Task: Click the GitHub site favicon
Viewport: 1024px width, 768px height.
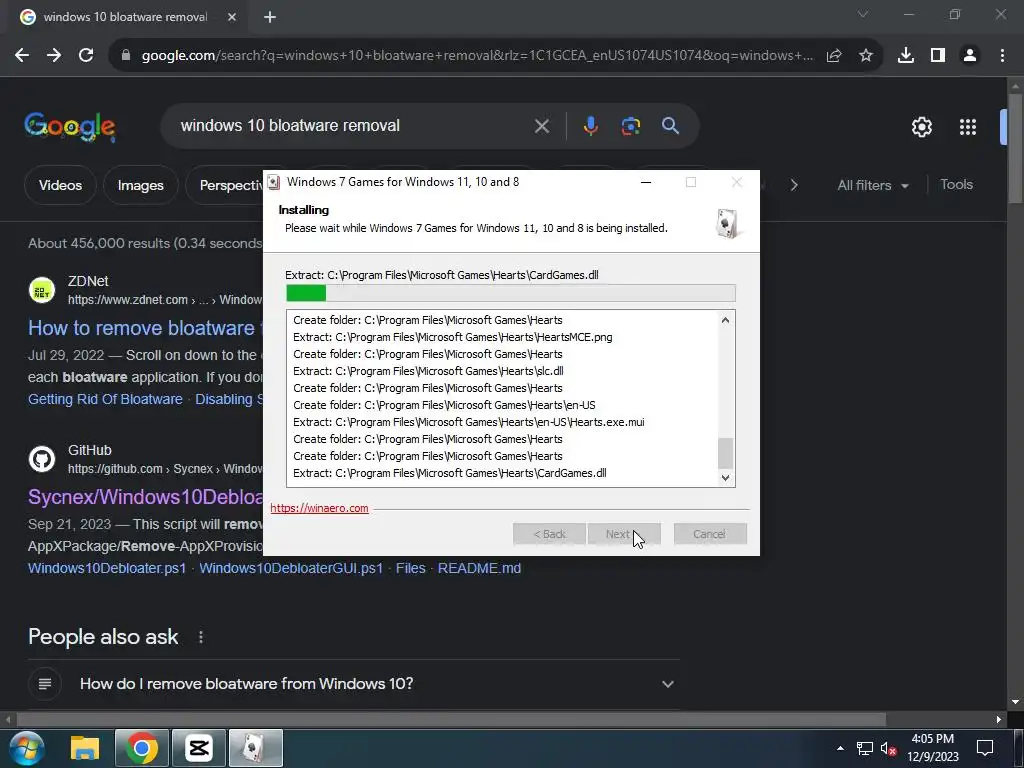Action: tap(42, 459)
